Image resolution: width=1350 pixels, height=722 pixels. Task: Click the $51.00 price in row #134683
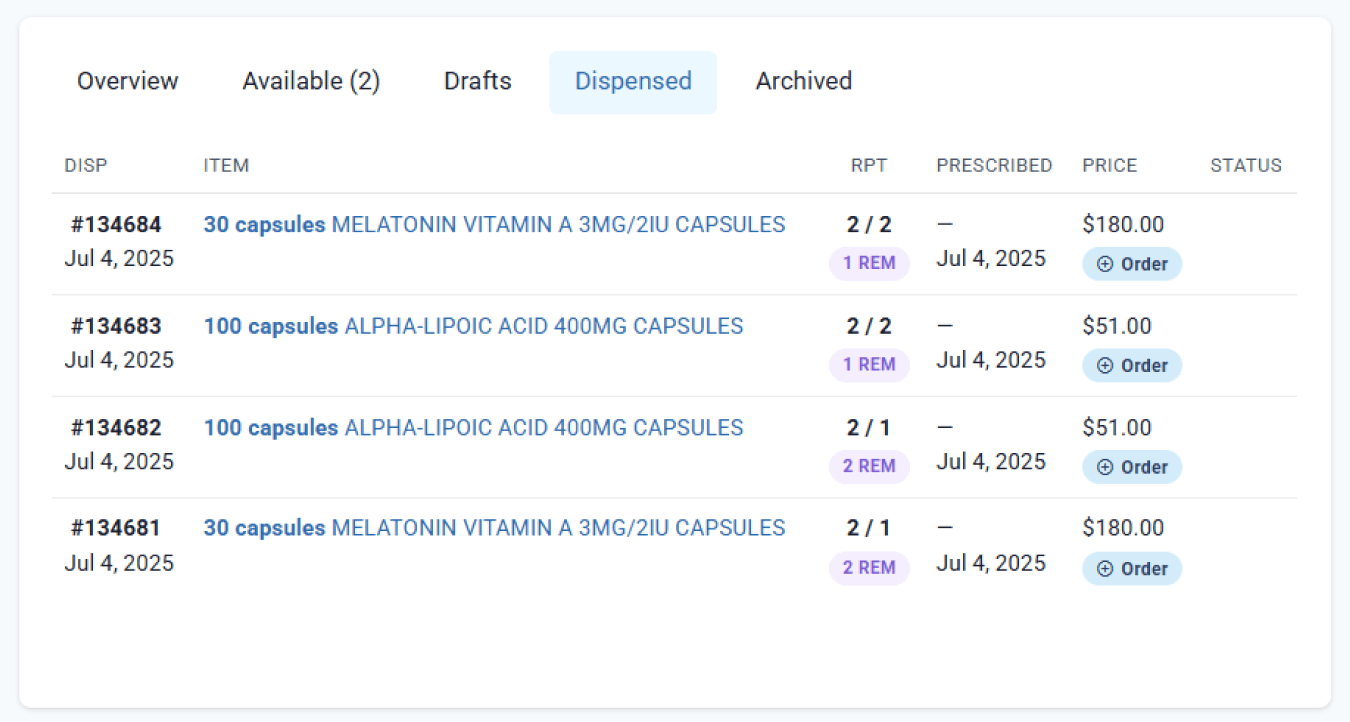point(1117,326)
